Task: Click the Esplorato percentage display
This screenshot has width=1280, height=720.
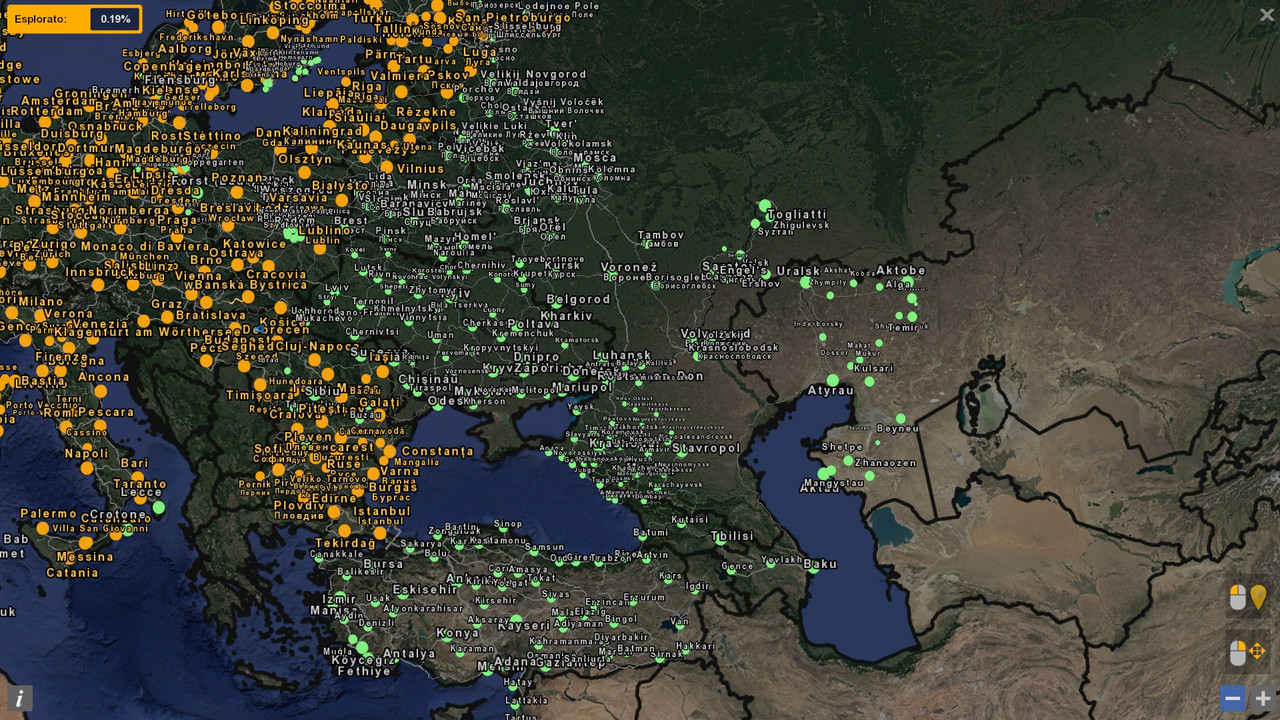Action: tap(118, 17)
